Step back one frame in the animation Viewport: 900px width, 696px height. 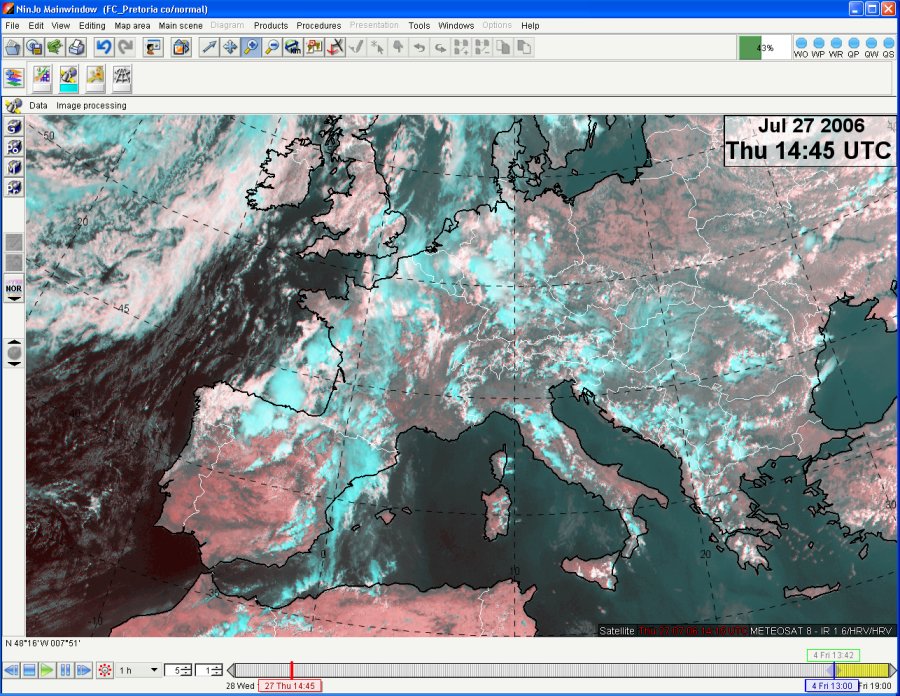click(11, 670)
